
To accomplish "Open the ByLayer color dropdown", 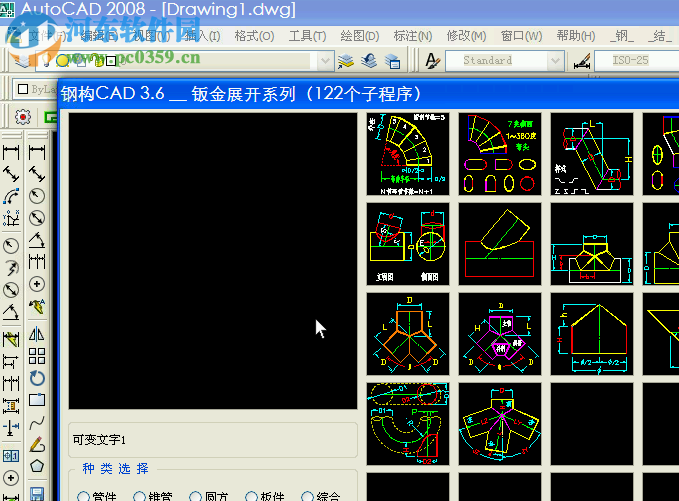I will coord(36,89).
